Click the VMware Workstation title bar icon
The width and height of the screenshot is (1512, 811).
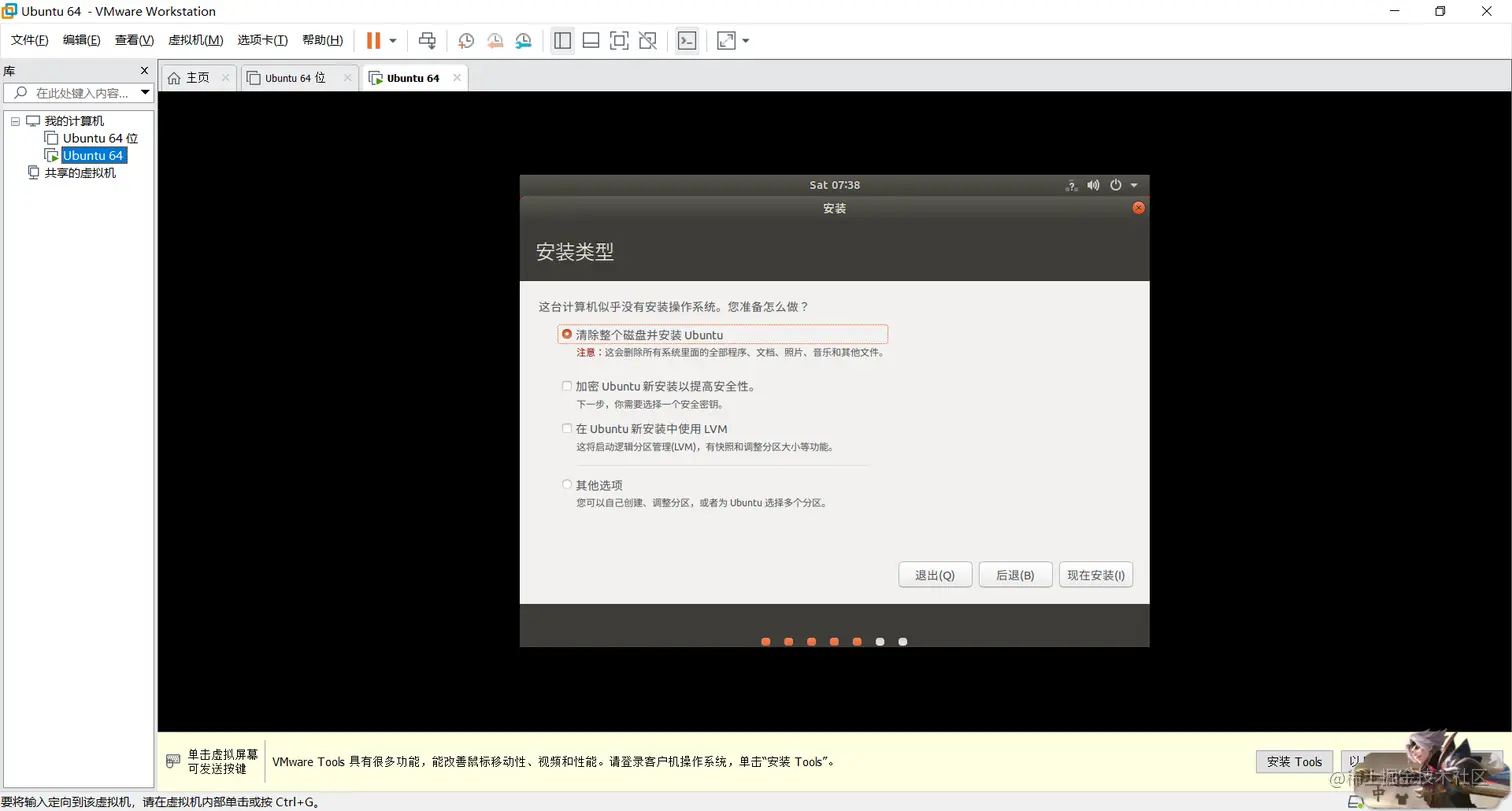tap(9, 11)
